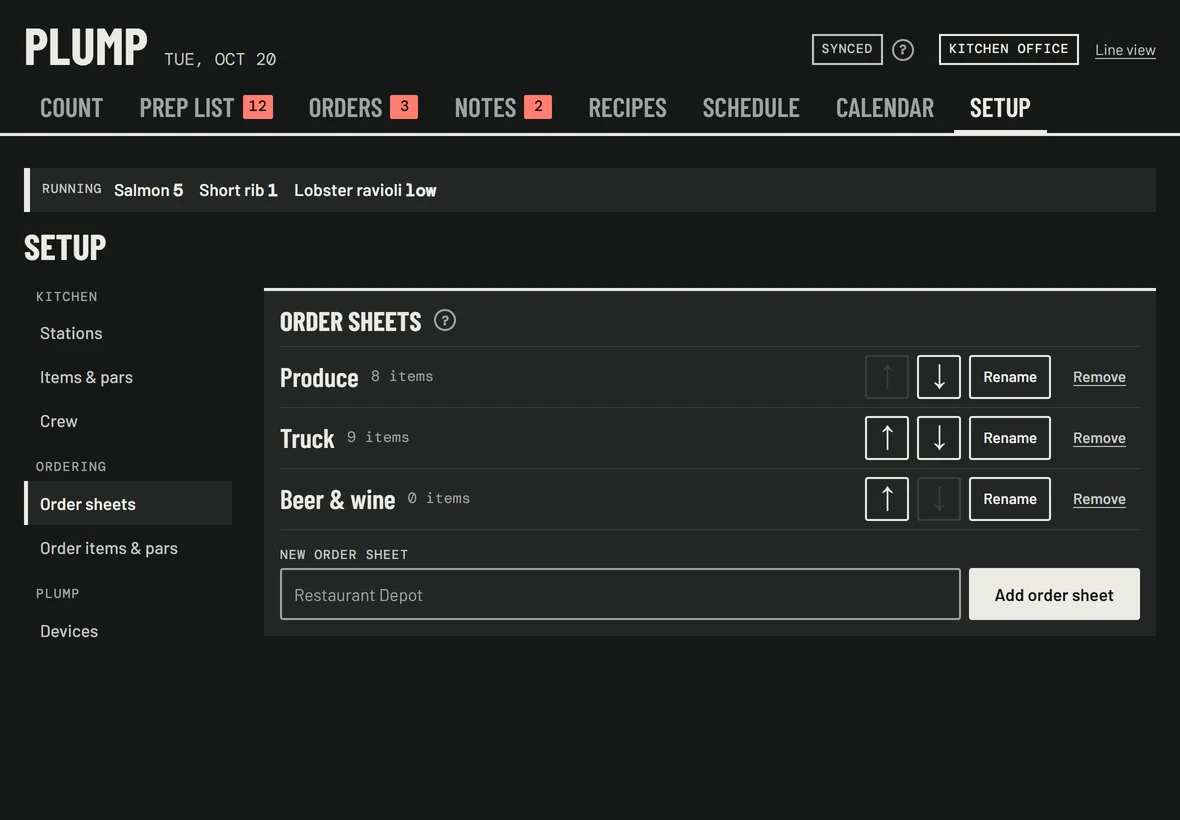Viewport: 1180px width, 820px height.
Task: Remove the Truck order sheet
Action: [x=1099, y=438]
